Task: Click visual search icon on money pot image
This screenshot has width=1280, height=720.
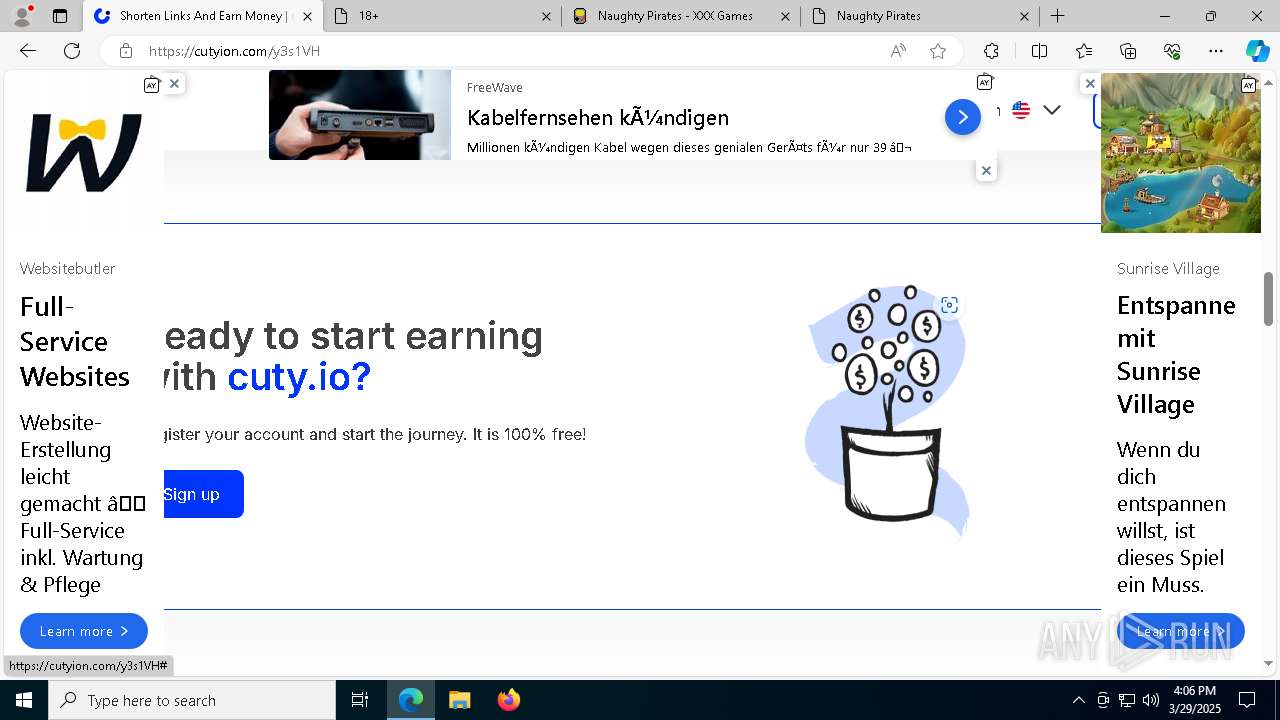Action: tap(949, 305)
